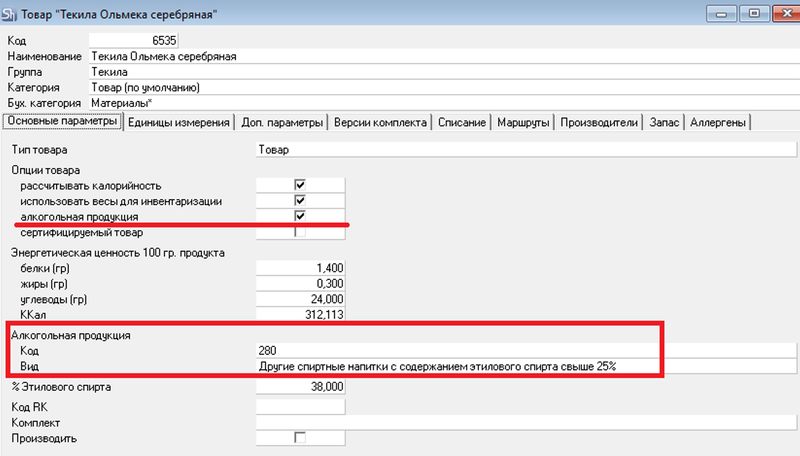Open the Тип товара field

[x=526, y=149]
